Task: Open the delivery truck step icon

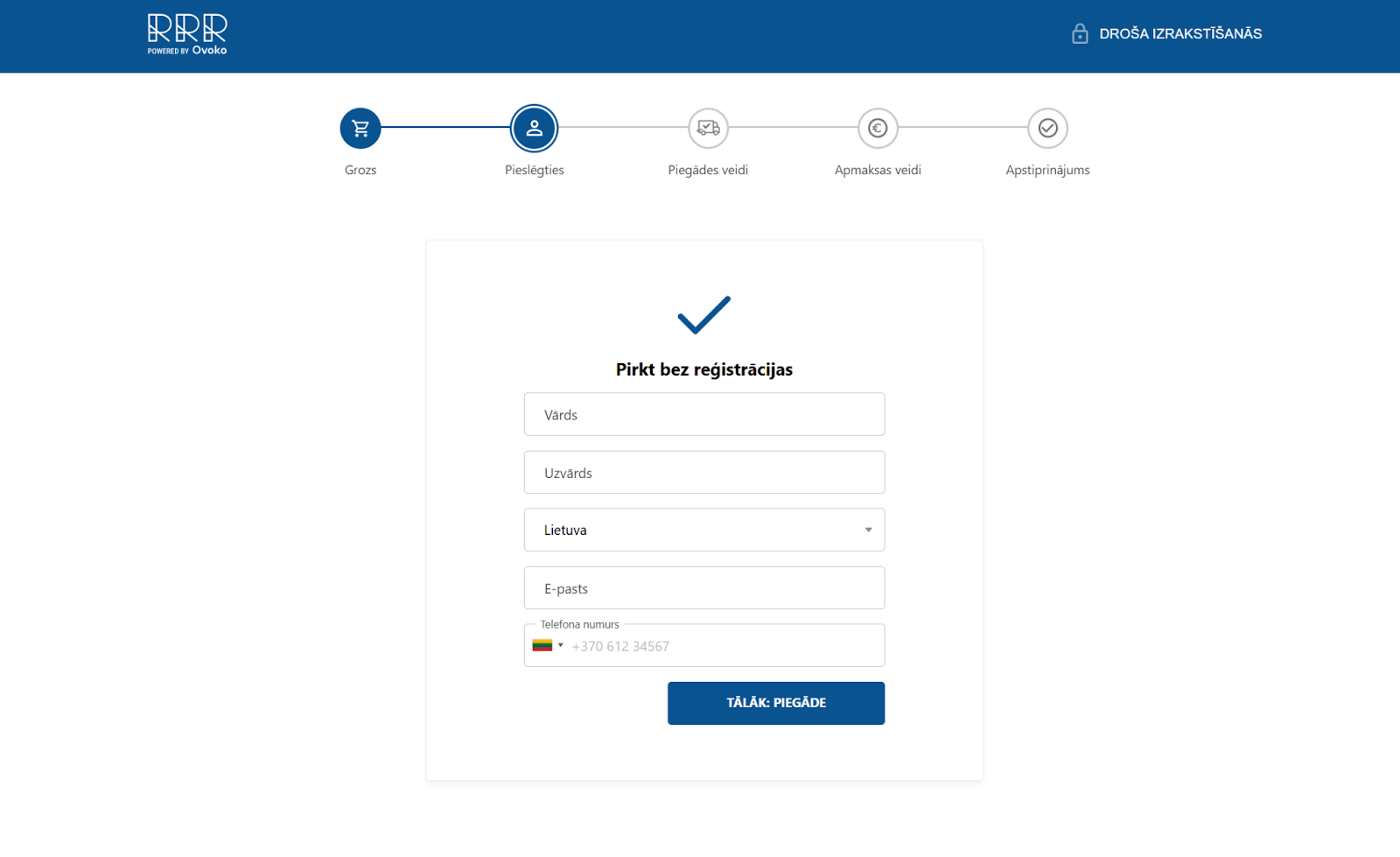Action: (708, 129)
